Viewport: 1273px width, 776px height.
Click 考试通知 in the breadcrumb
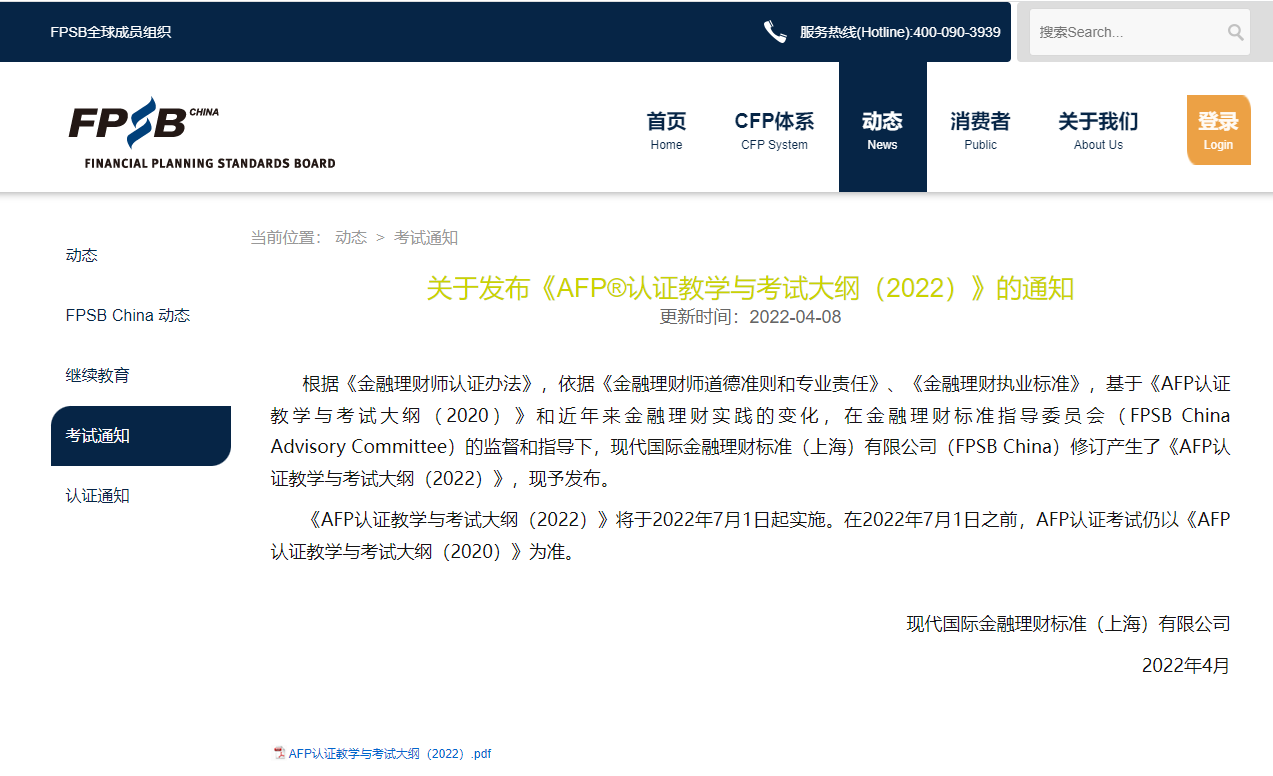pyautogui.click(x=426, y=237)
